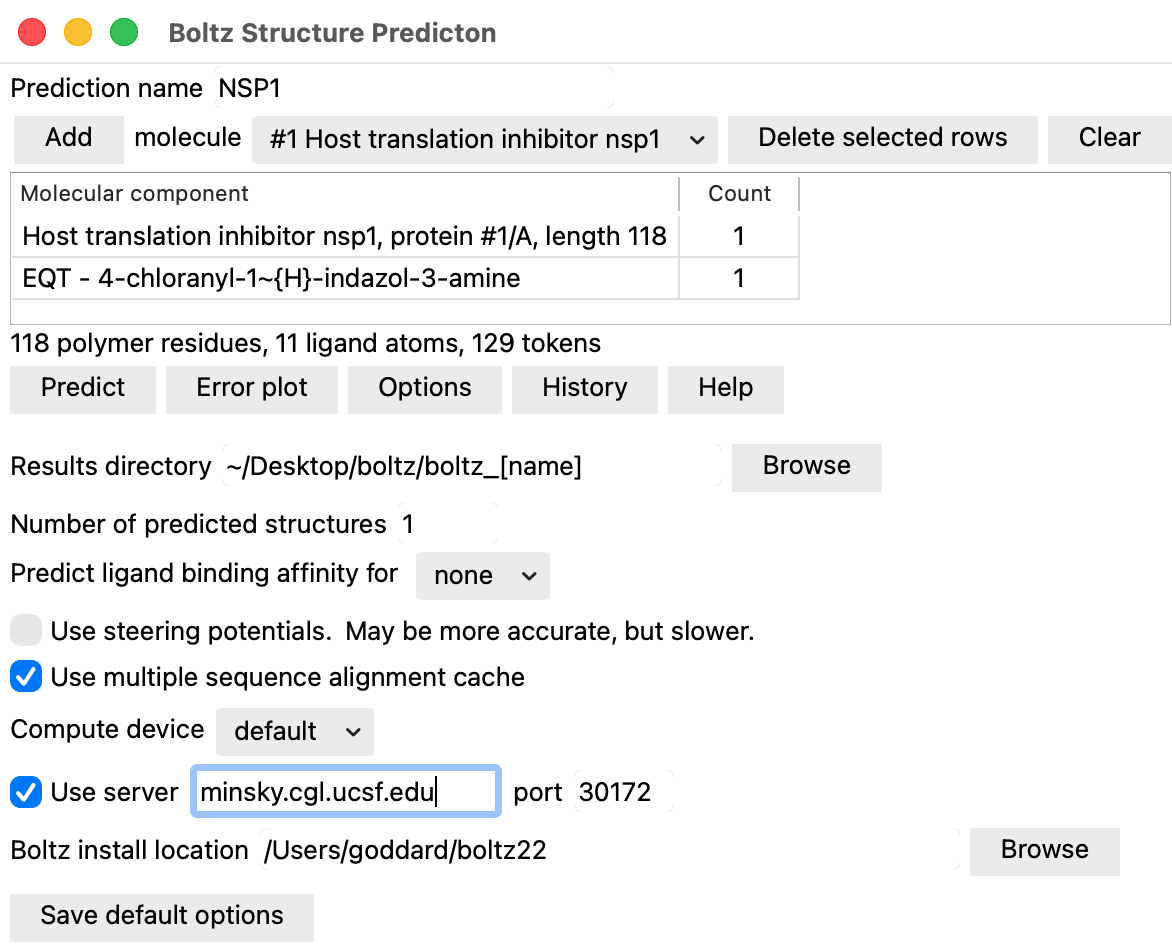The image size is (1172, 950).
Task: Enable the steering potentials checkbox
Action: [26, 631]
